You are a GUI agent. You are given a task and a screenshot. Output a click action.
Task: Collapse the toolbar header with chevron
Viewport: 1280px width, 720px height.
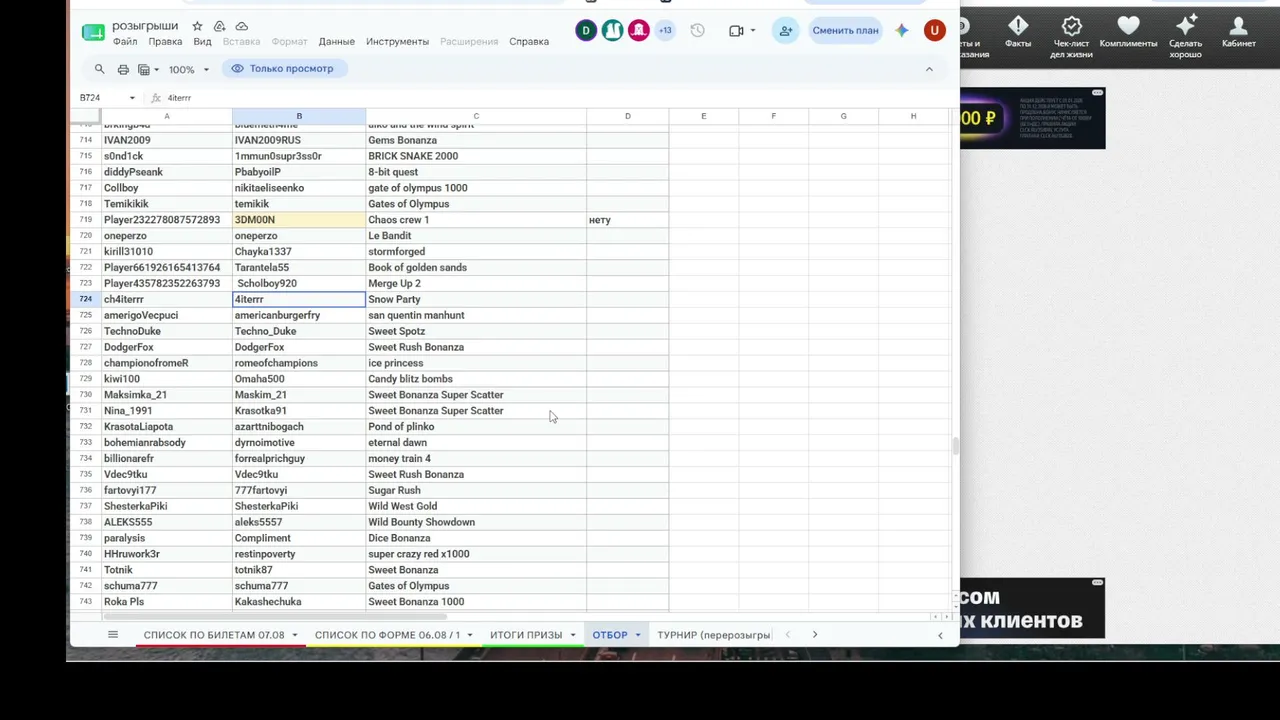pos(929,69)
